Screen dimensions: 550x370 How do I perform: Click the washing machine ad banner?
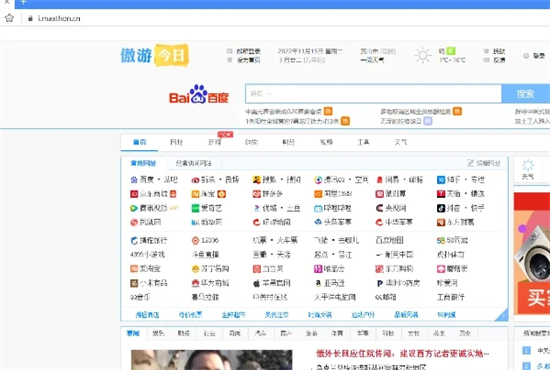click(x=532, y=254)
